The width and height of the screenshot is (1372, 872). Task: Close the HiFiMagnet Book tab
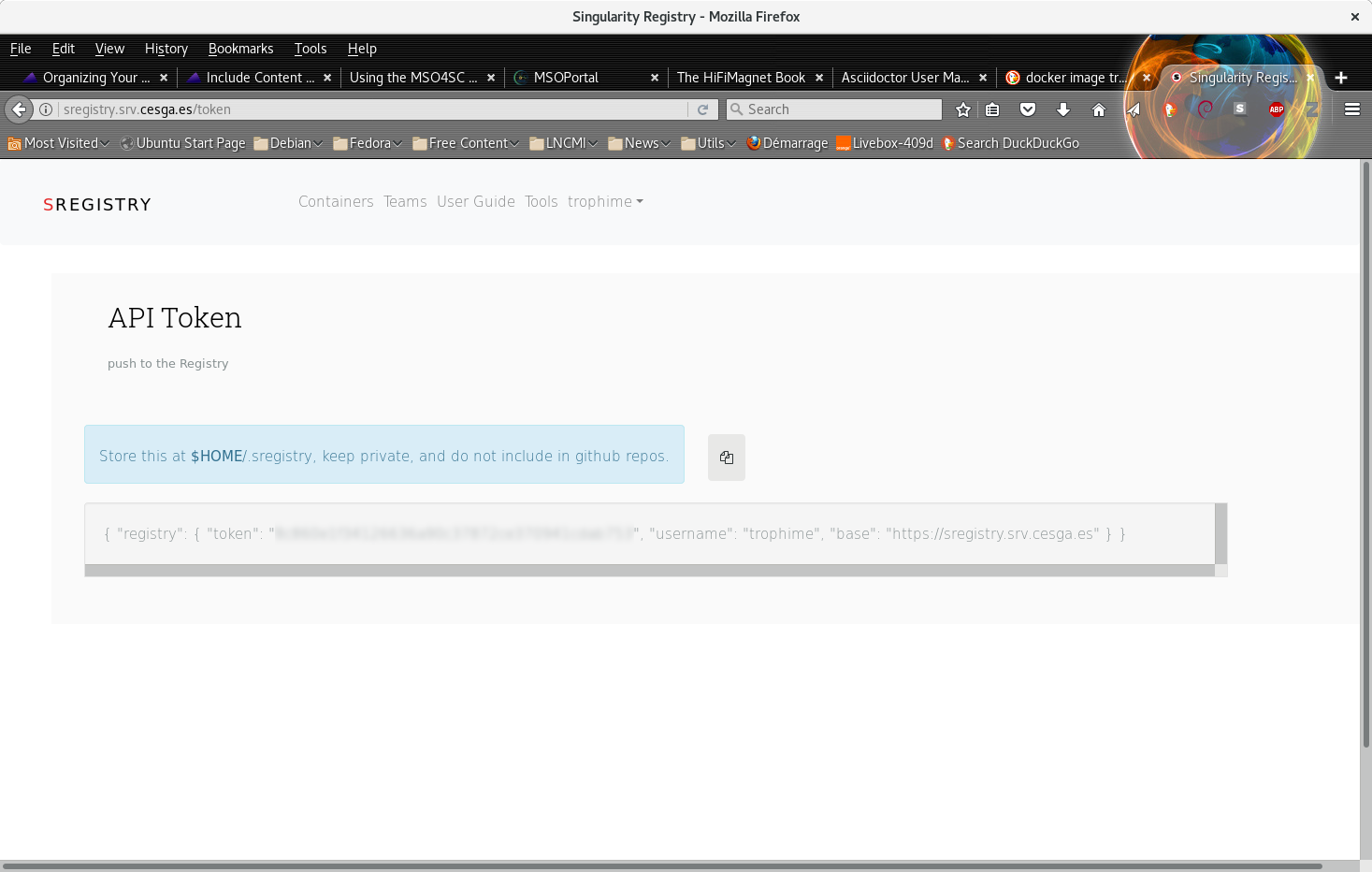[819, 78]
